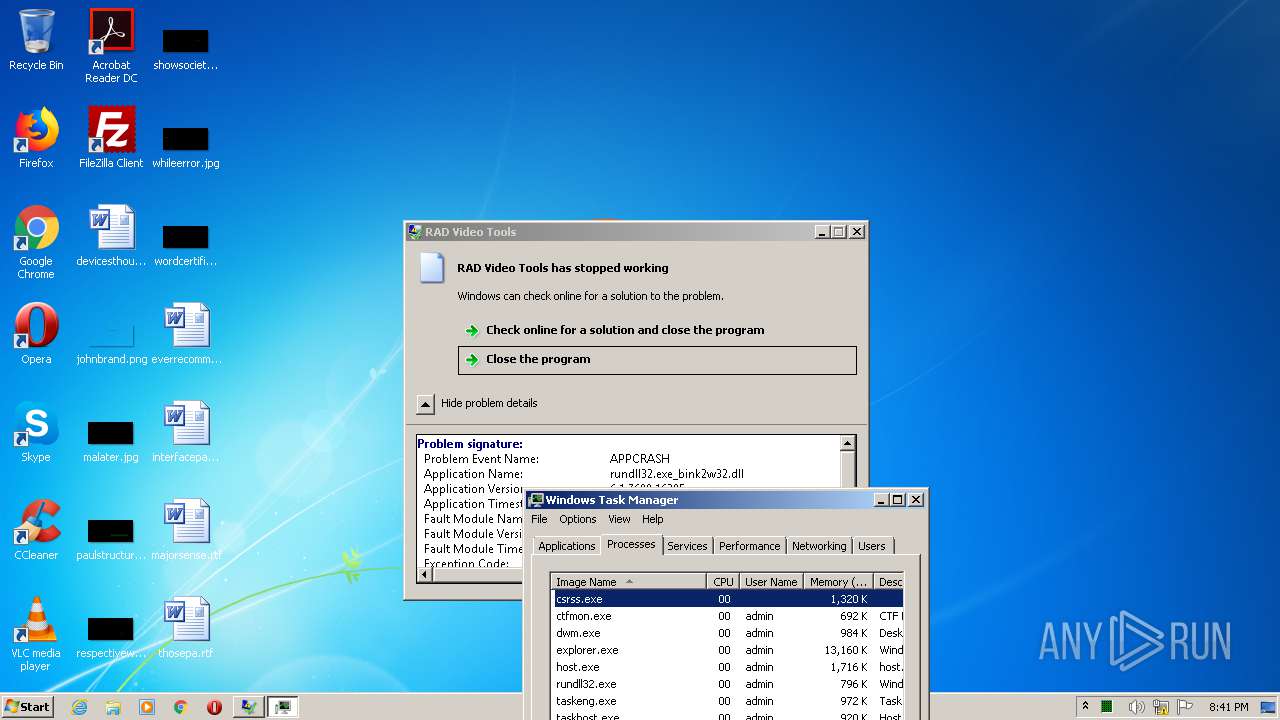
Task: Sort processes by Image Name column
Action: click(629, 582)
